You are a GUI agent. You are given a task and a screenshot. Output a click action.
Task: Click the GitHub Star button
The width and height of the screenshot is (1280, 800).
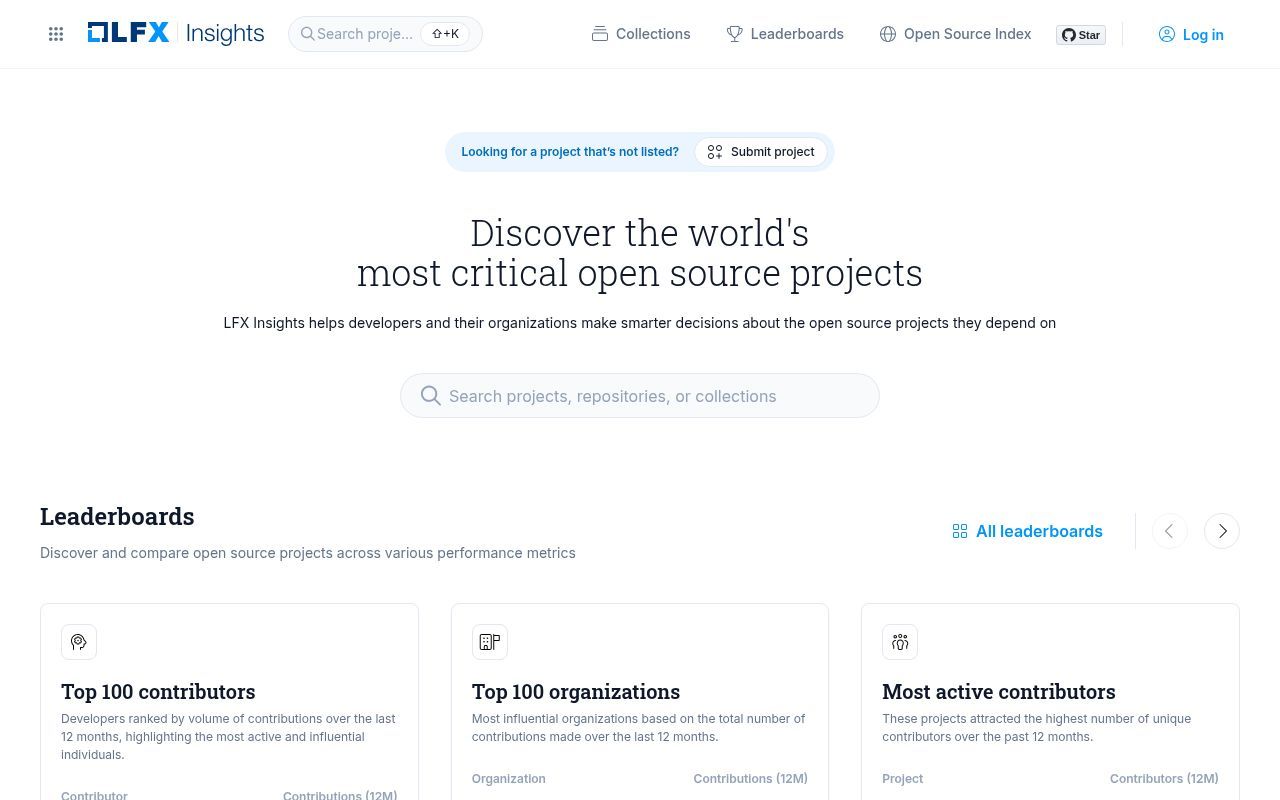pos(1081,35)
